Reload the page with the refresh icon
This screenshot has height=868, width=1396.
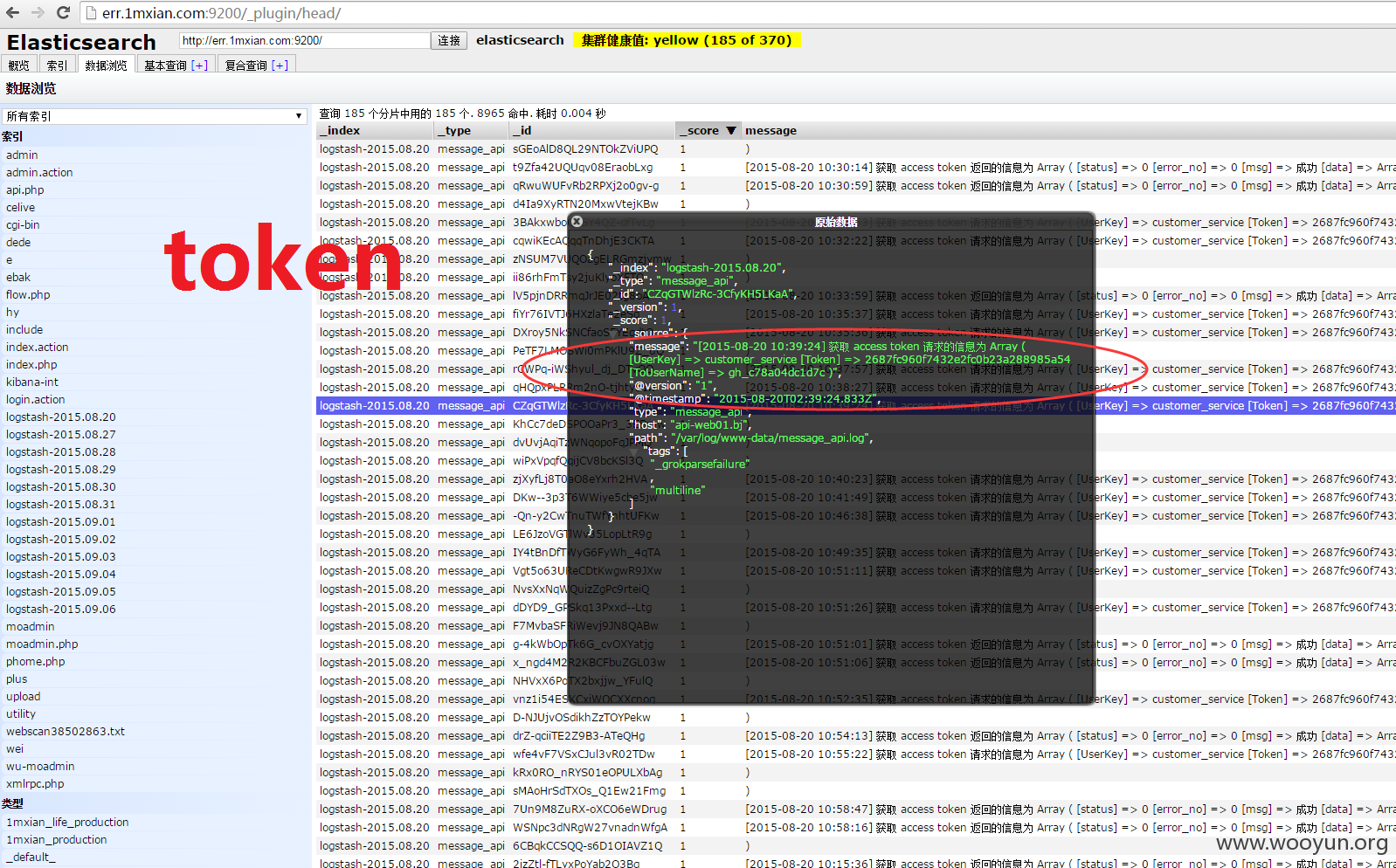(x=63, y=12)
